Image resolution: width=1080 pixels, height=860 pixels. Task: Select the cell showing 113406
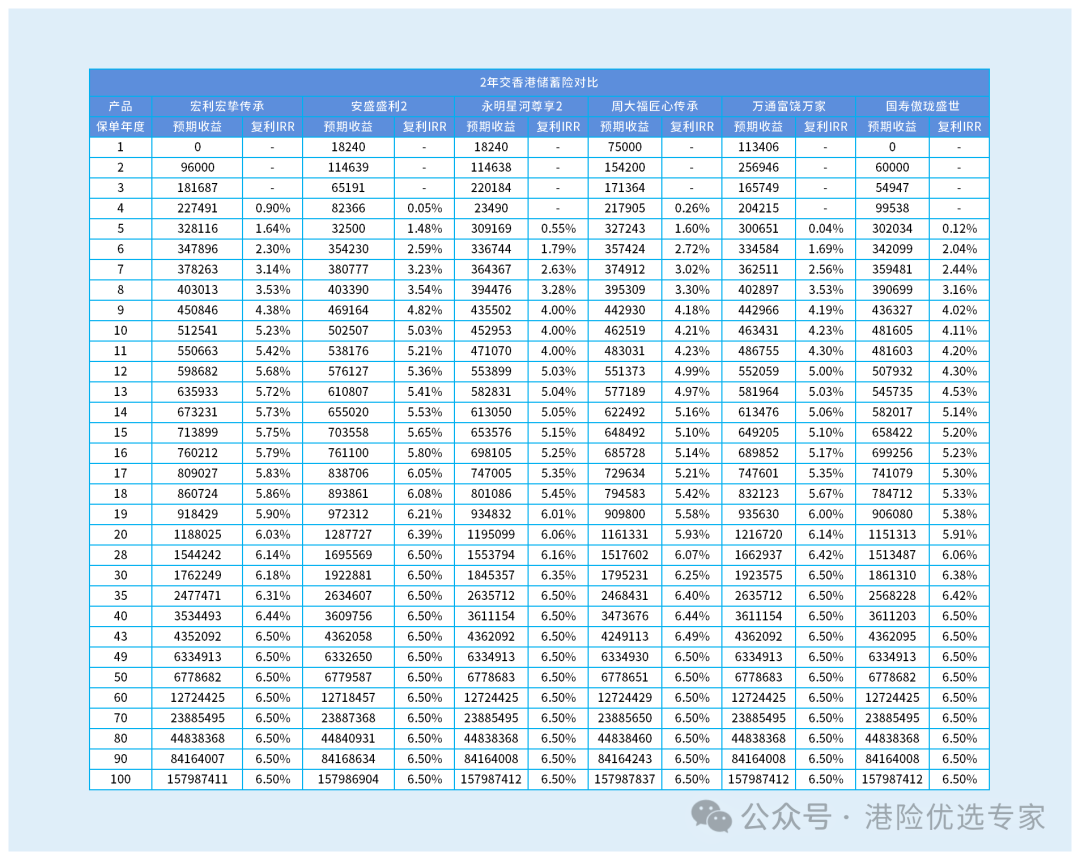(x=758, y=147)
